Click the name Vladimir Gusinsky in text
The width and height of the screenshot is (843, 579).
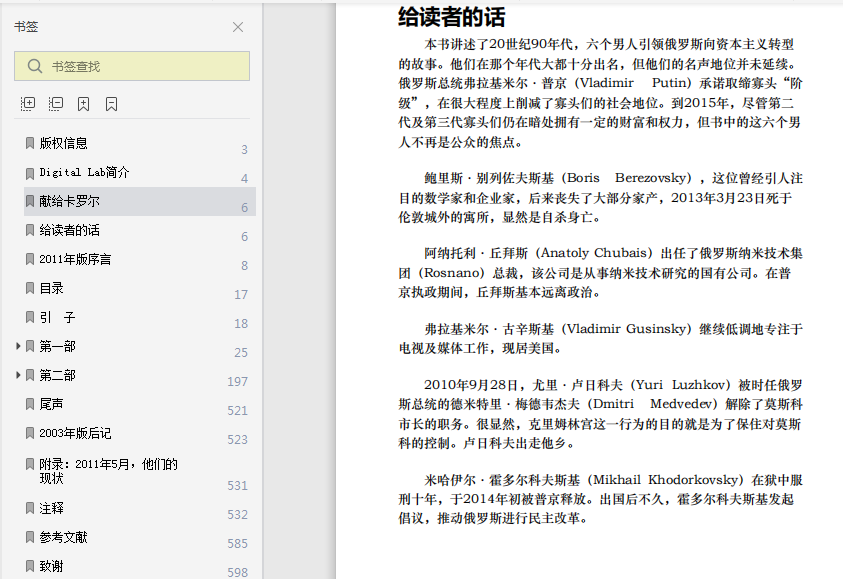625,328
